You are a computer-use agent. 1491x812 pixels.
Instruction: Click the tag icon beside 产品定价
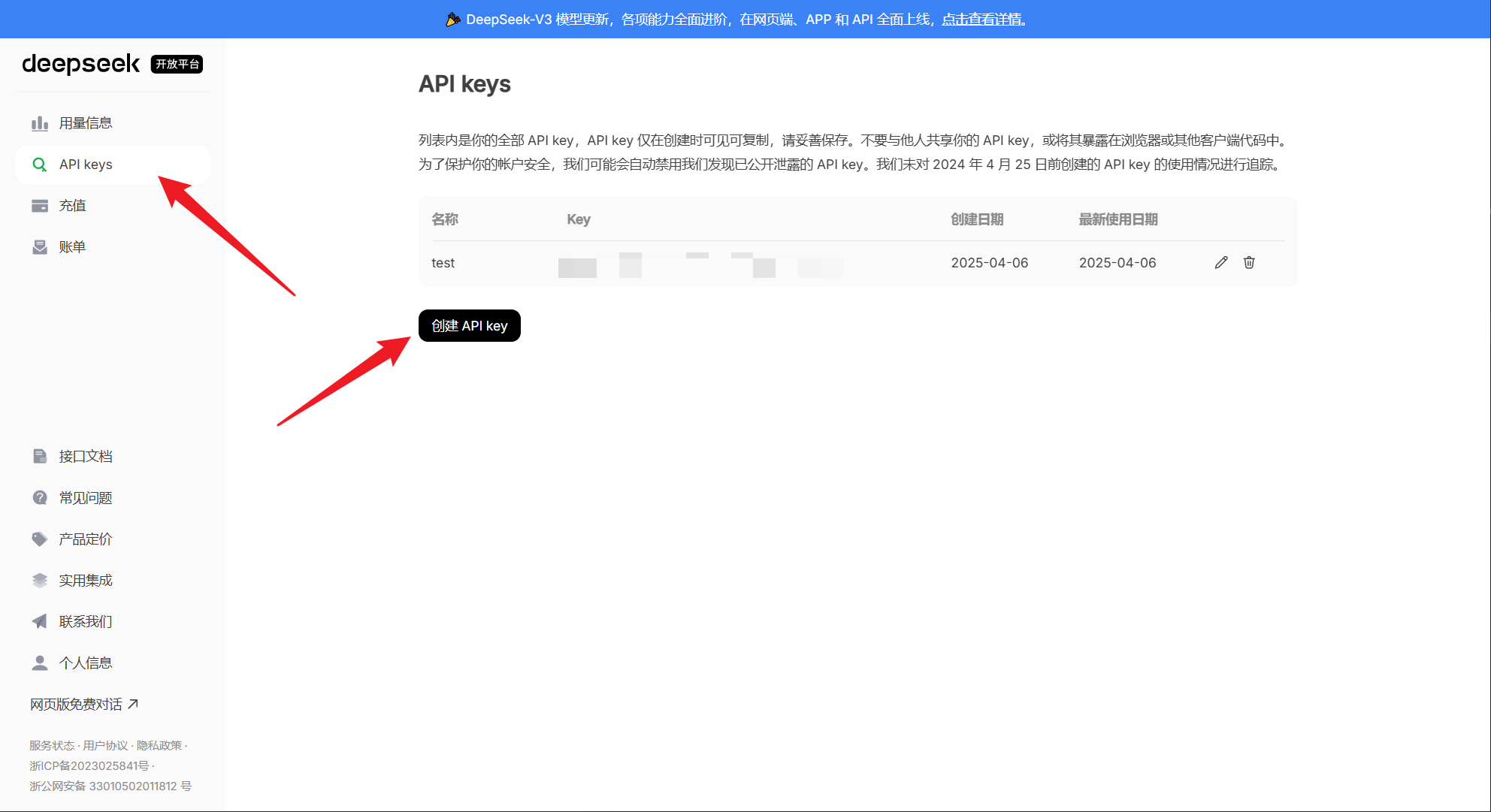40,539
